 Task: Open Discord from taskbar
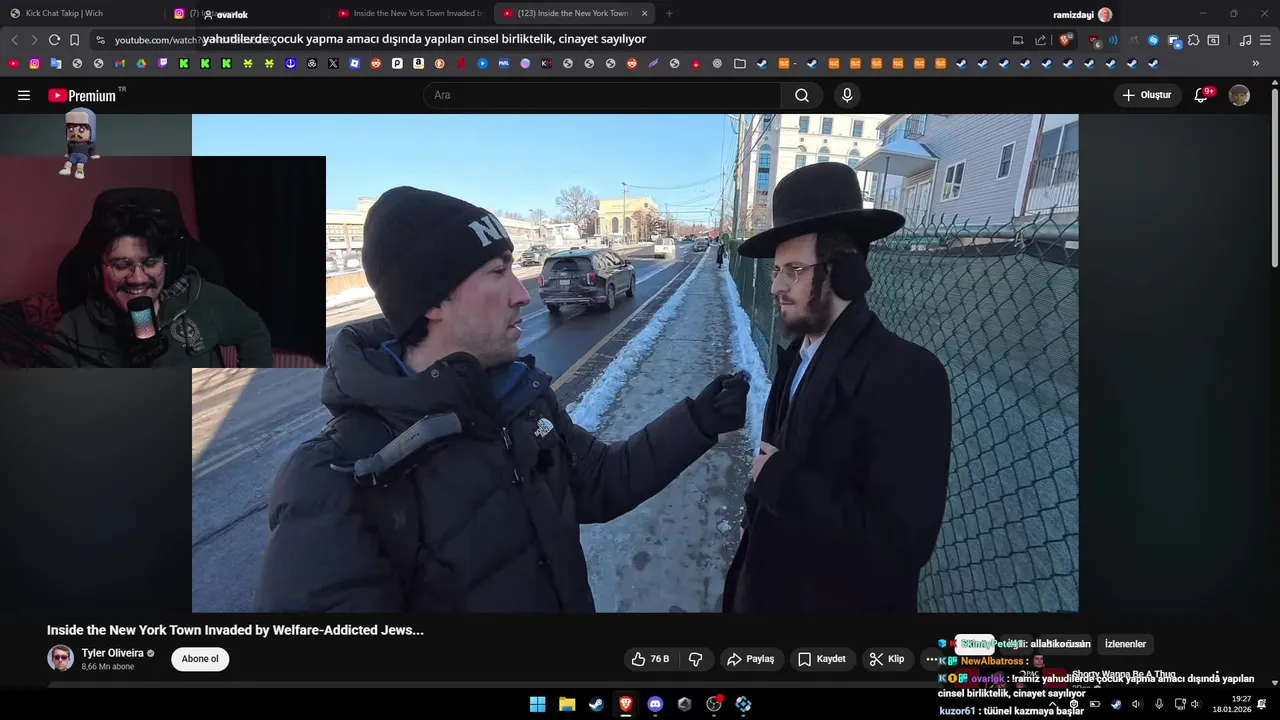tap(655, 704)
